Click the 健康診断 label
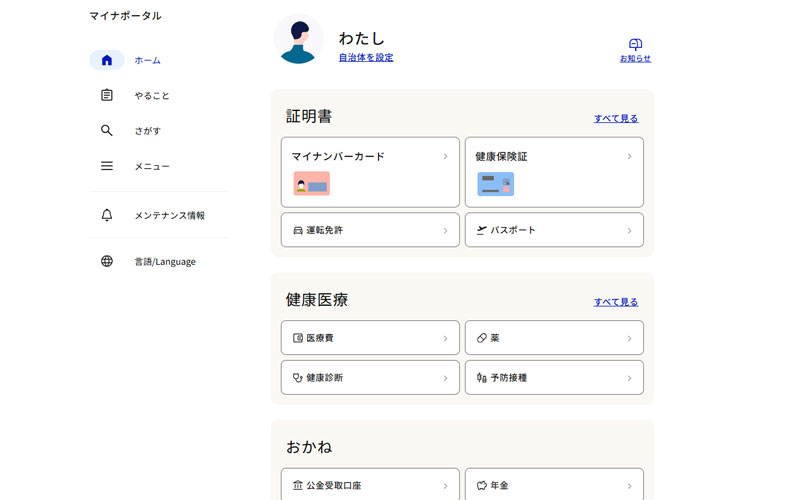This screenshot has width=800, height=500. click(324, 378)
